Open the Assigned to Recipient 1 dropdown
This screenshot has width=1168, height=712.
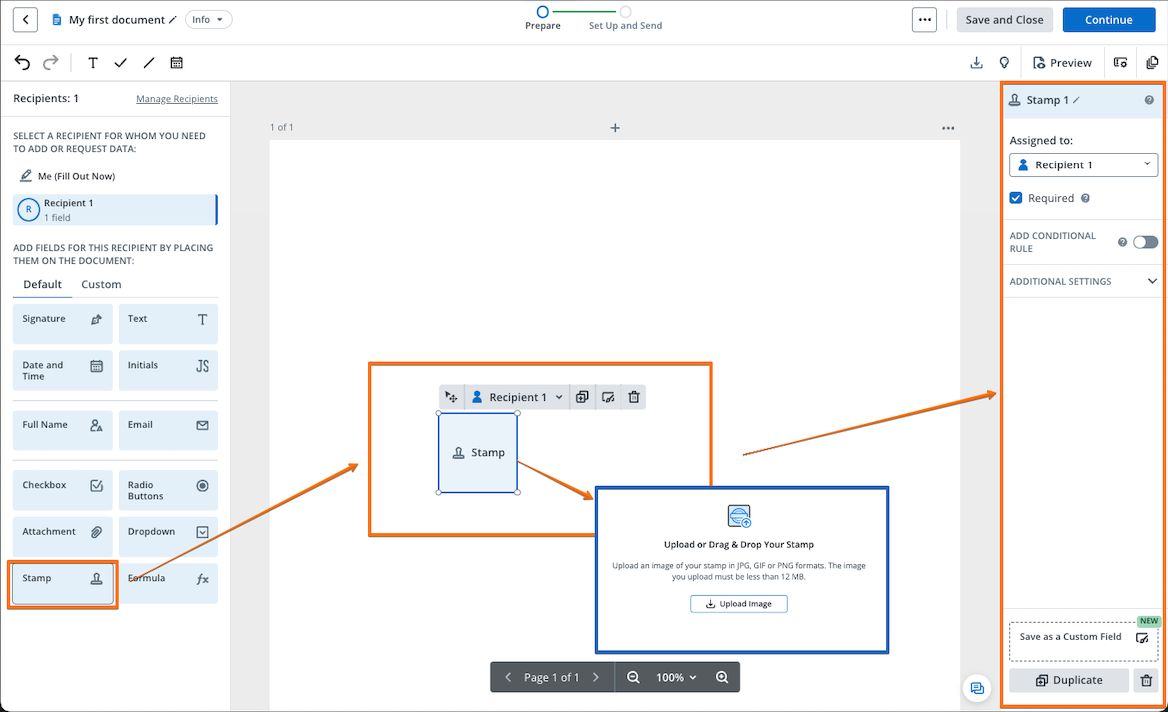[x=1083, y=165]
